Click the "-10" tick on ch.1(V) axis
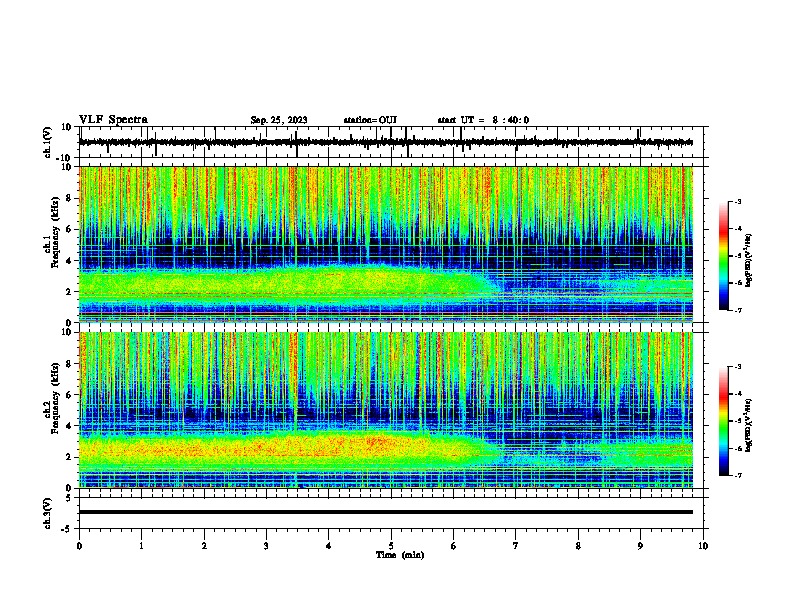Image resolution: width=792 pixels, height=612 pixels. [x=64, y=158]
